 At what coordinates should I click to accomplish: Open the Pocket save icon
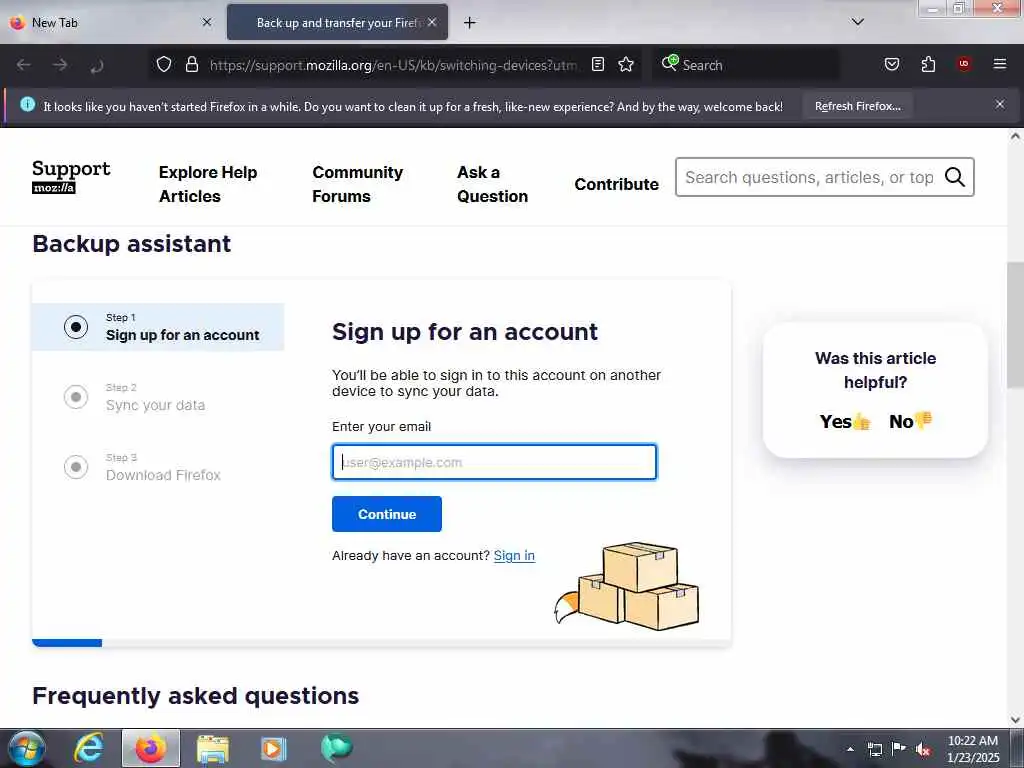coord(891,64)
